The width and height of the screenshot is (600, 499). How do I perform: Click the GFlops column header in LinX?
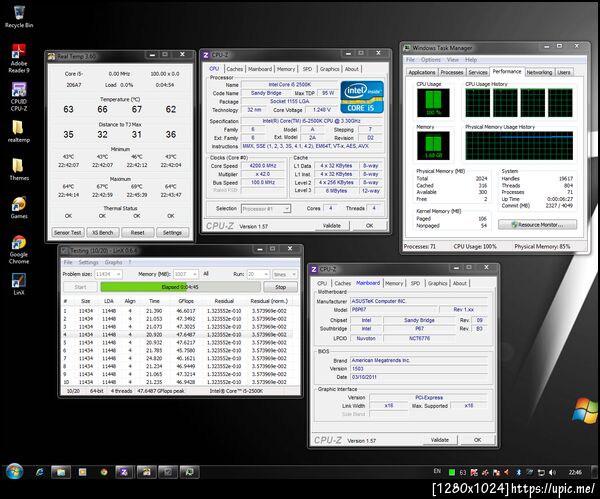pos(186,301)
